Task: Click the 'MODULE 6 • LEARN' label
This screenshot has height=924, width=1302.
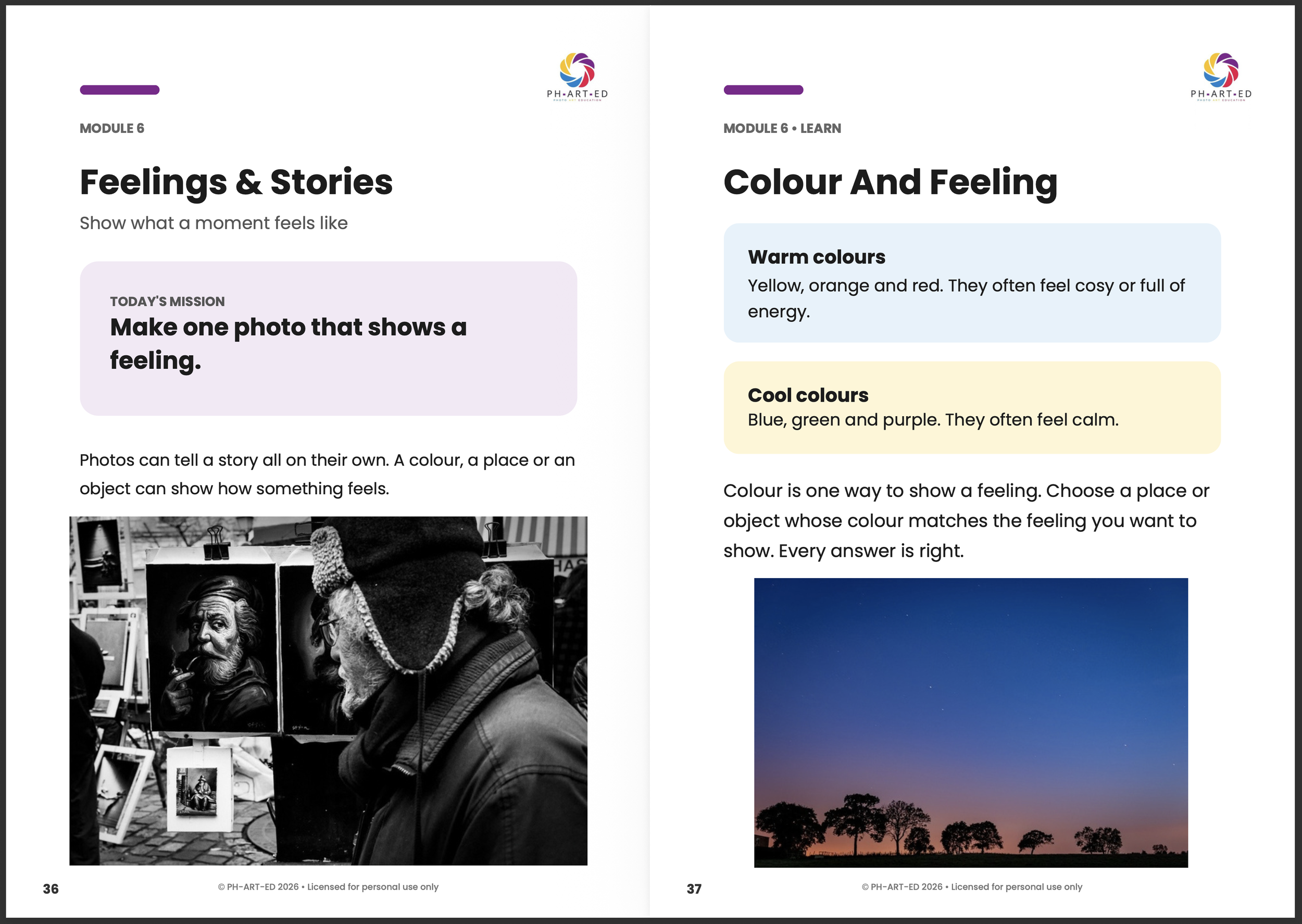Action: pyautogui.click(x=782, y=129)
